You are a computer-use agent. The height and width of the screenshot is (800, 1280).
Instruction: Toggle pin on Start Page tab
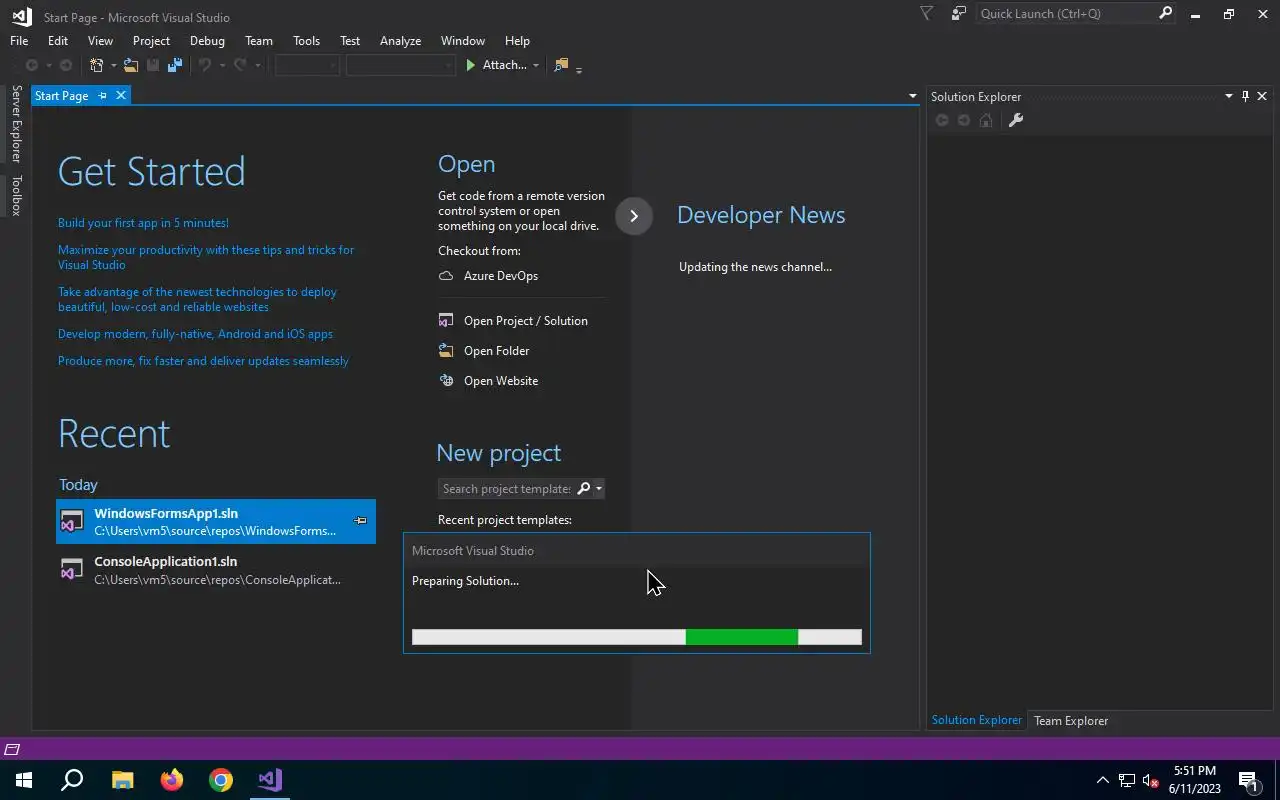click(x=102, y=96)
